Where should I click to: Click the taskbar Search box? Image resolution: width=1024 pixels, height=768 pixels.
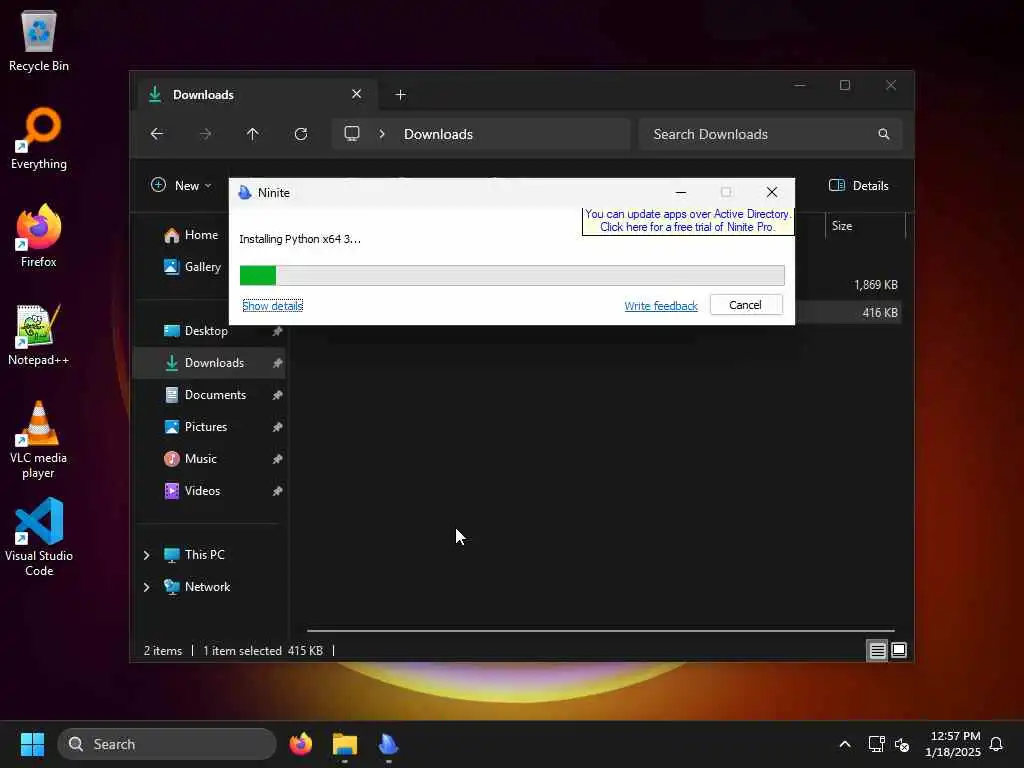[x=167, y=744]
